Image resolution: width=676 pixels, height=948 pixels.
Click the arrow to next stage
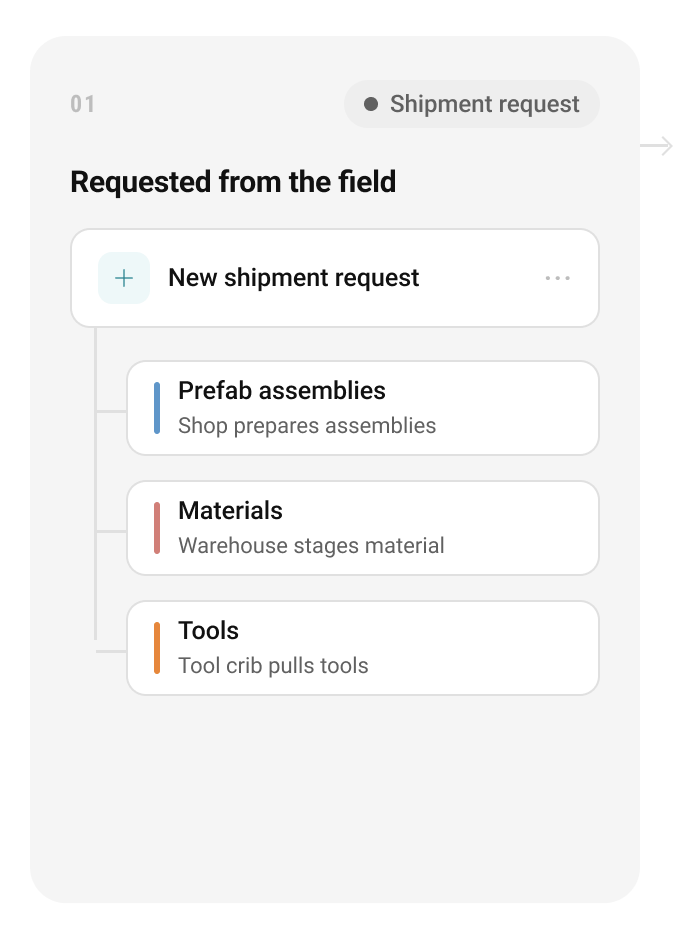657,146
